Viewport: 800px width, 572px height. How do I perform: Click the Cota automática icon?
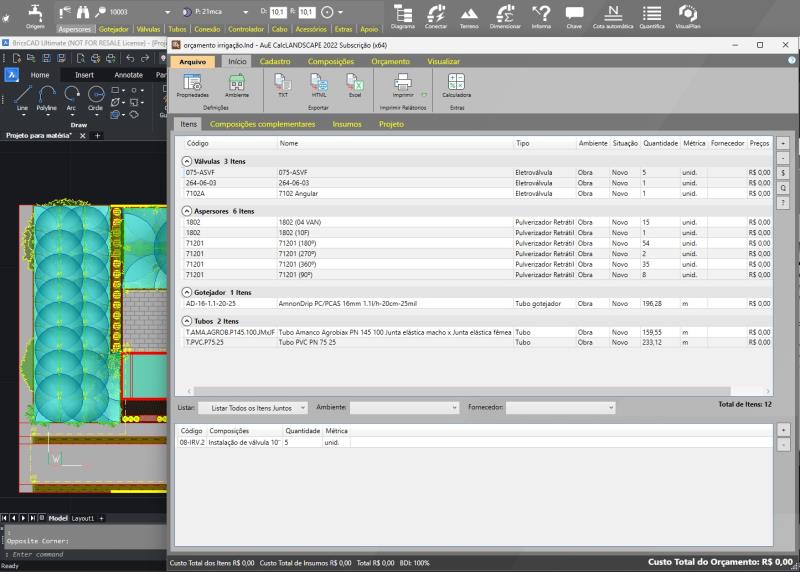(613, 17)
